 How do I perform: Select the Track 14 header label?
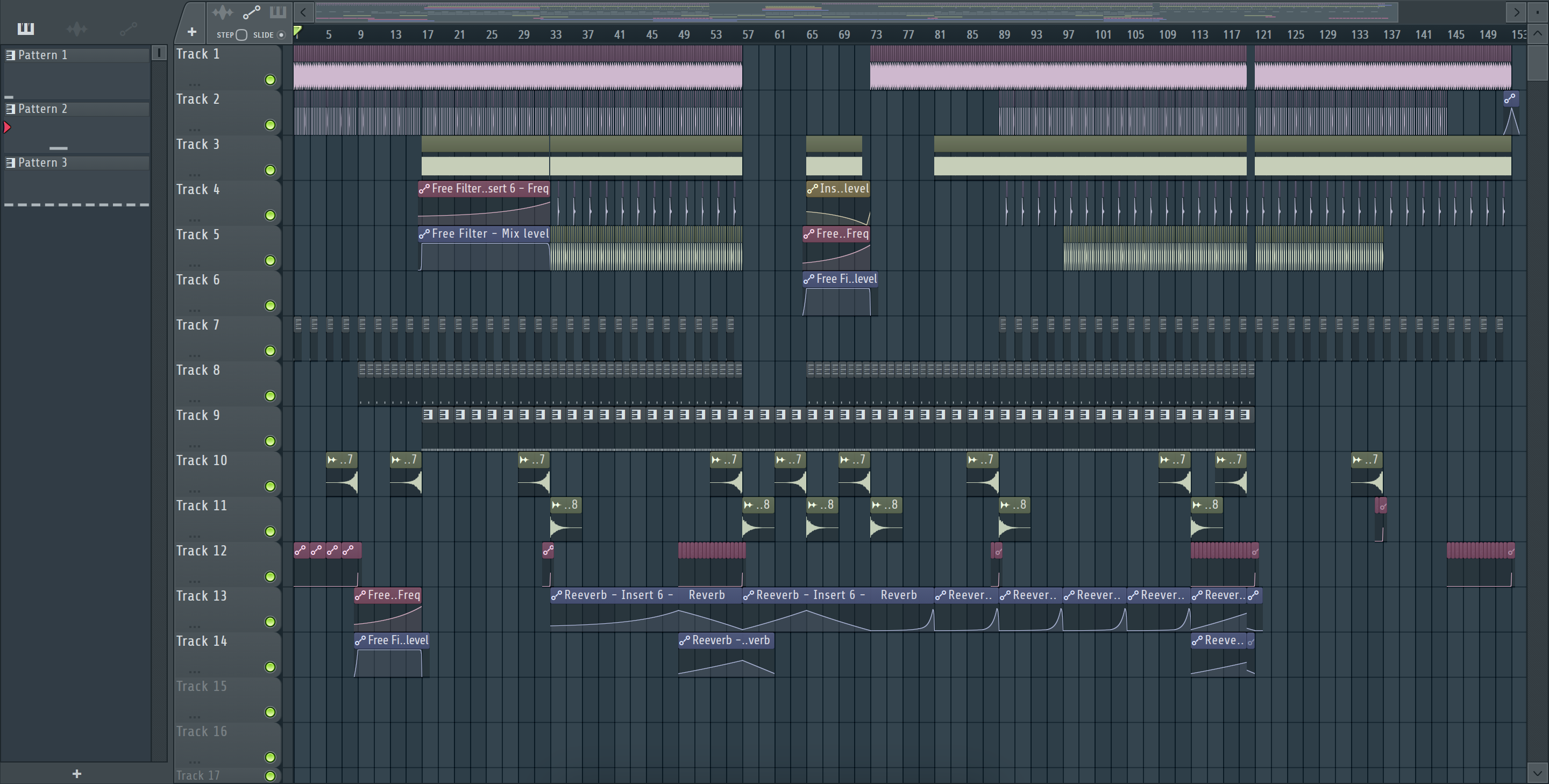click(202, 641)
